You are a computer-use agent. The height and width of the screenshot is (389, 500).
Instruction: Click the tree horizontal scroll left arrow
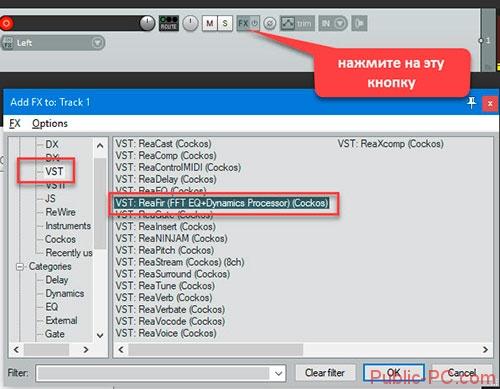pyautogui.click(x=16, y=350)
